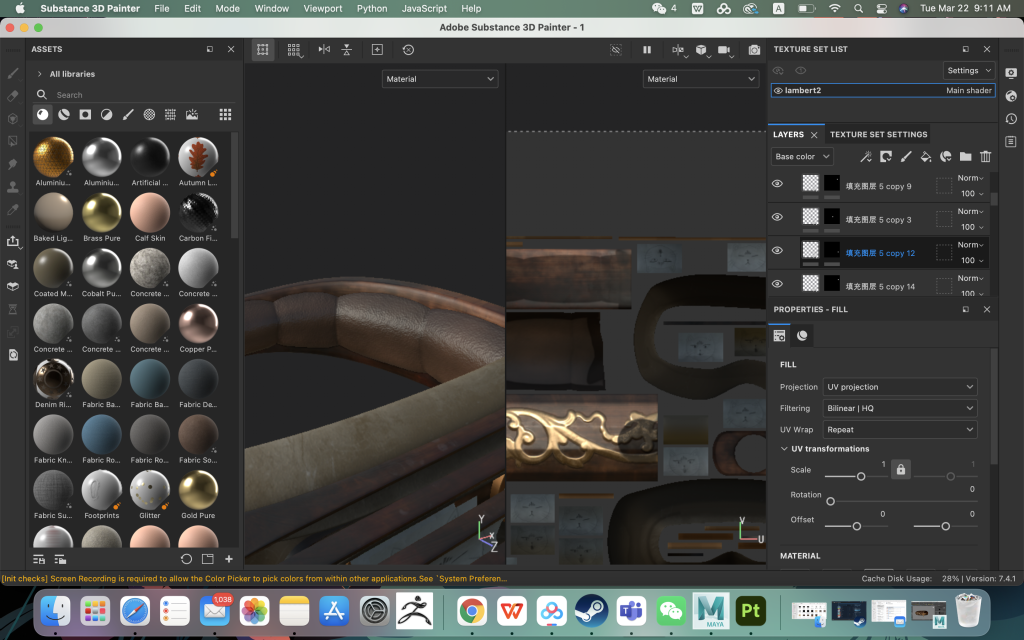The width and height of the screenshot is (1024, 640).
Task: Add effect with magic wand icon in Layers
Action: click(866, 156)
